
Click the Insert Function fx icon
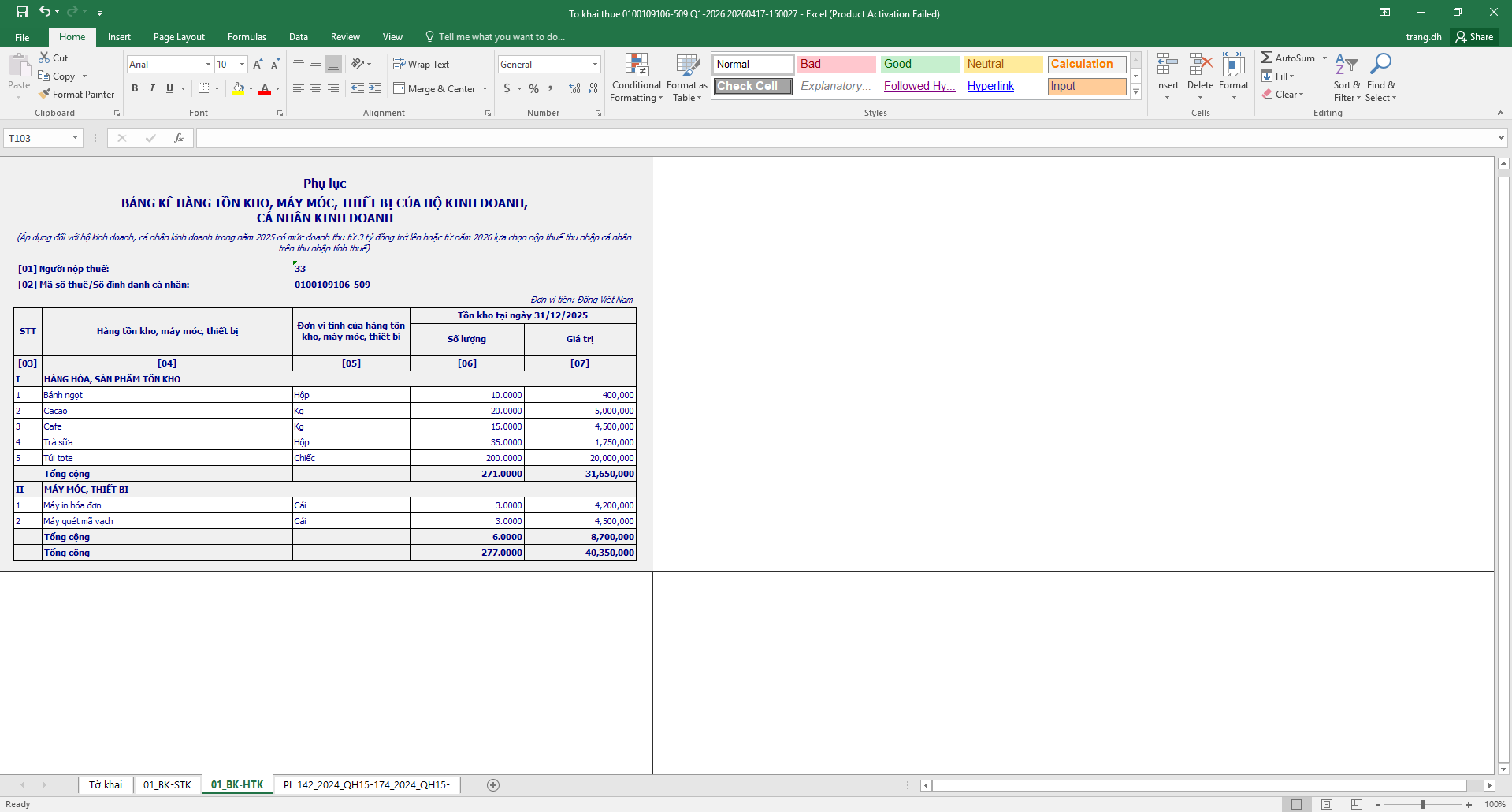click(179, 138)
